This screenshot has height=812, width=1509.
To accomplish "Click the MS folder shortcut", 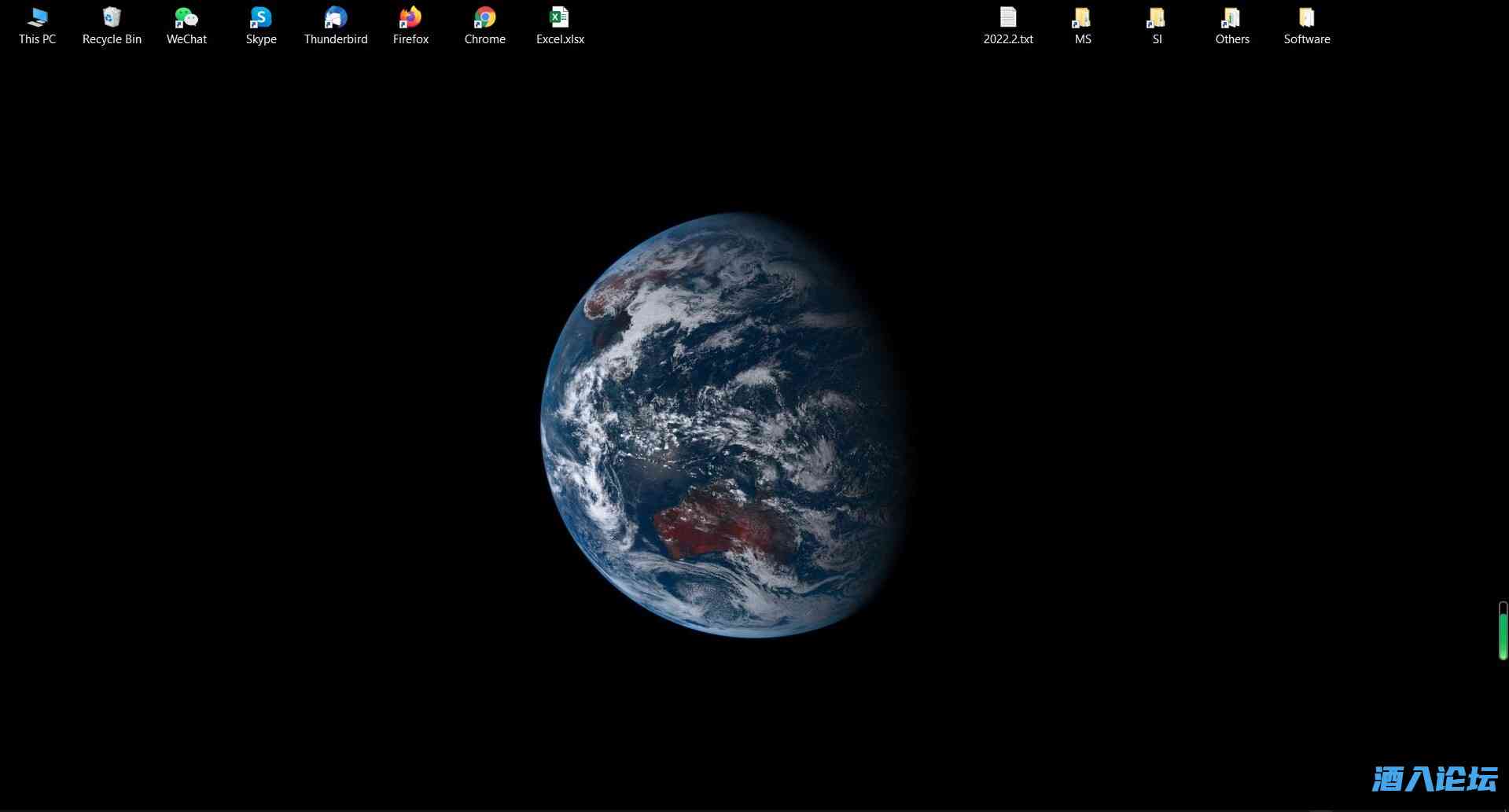I will [1083, 18].
